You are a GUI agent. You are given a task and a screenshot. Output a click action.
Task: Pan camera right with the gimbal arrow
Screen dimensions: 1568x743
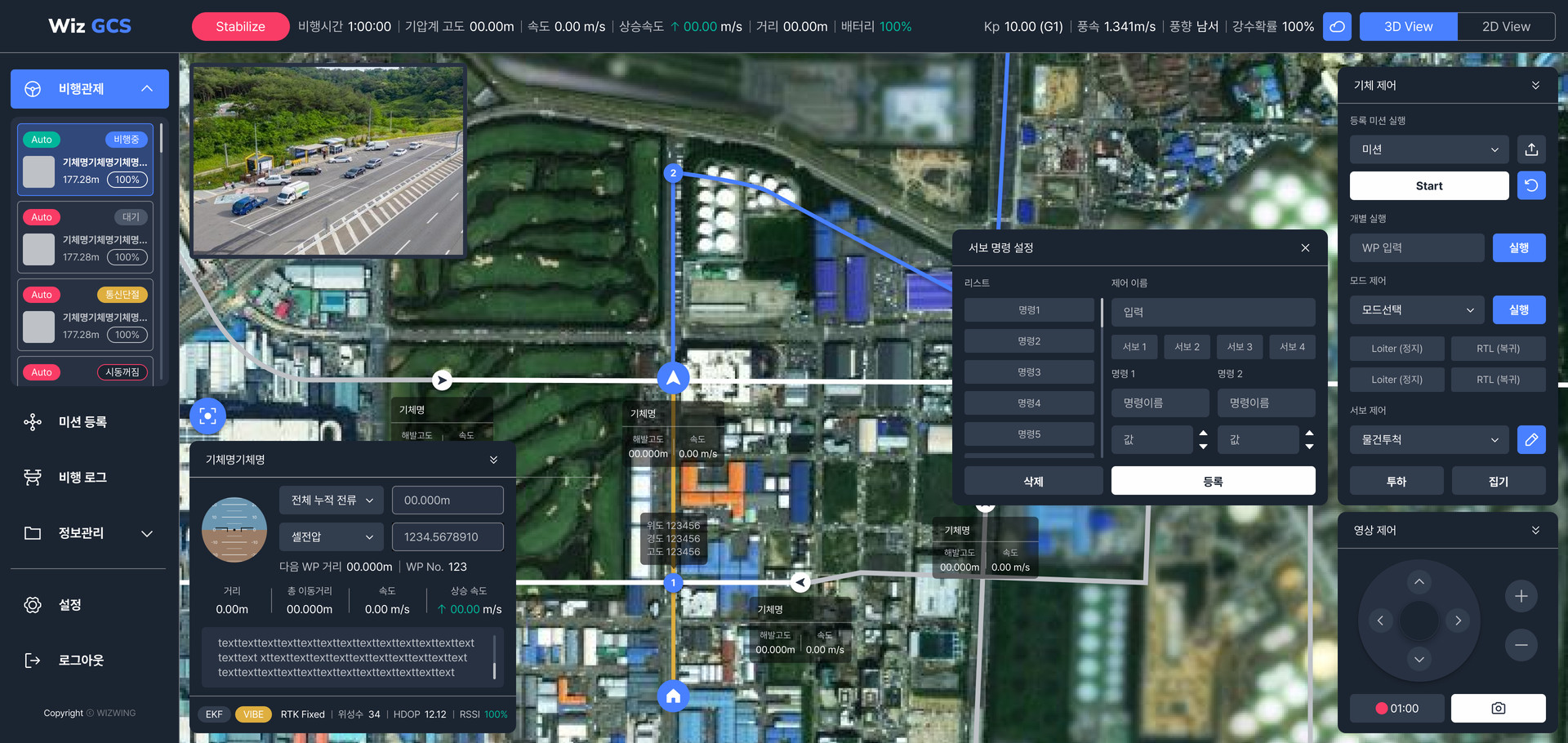click(x=1458, y=621)
